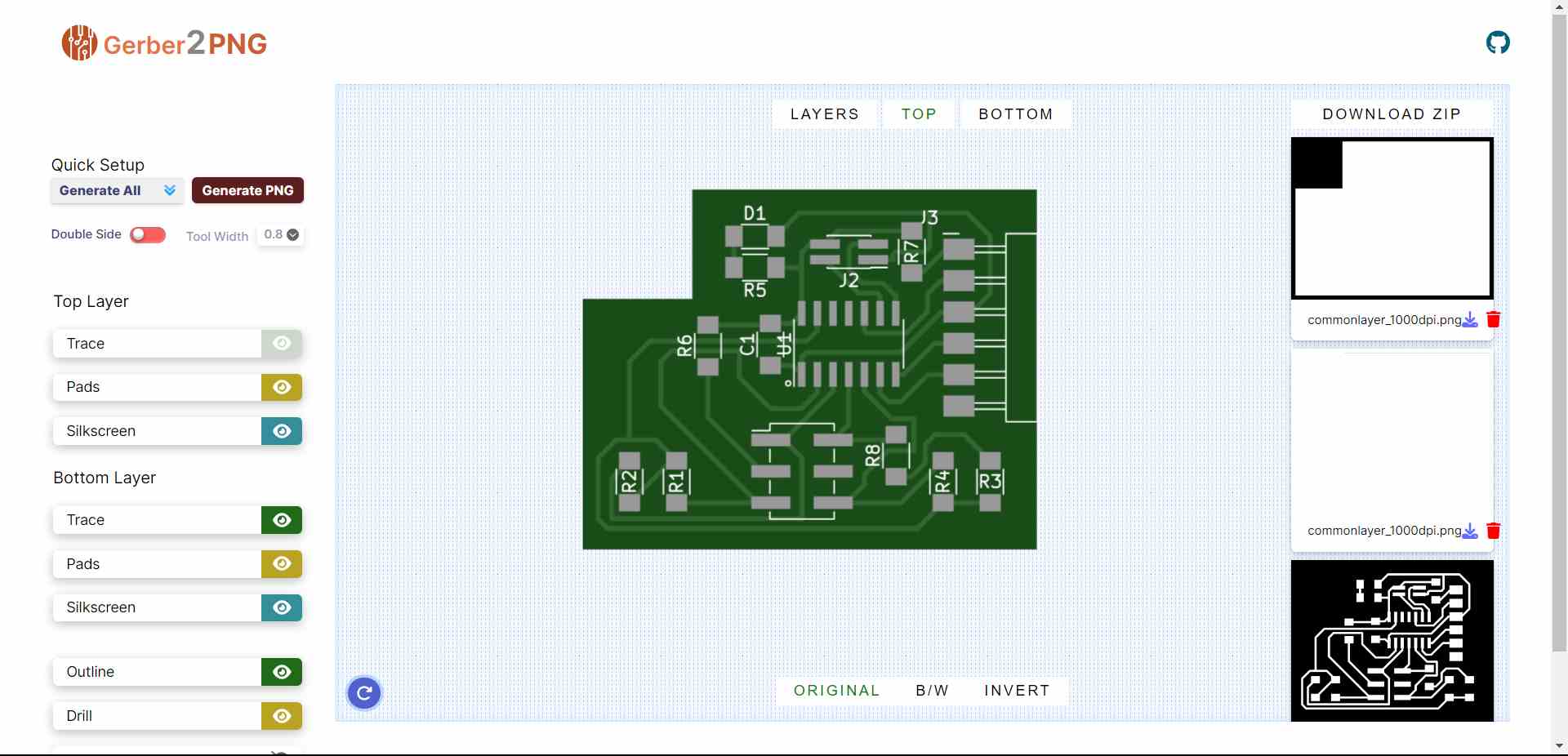Hide the Outline layer
The width and height of the screenshot is (1568, 756).
pos(282,672)
